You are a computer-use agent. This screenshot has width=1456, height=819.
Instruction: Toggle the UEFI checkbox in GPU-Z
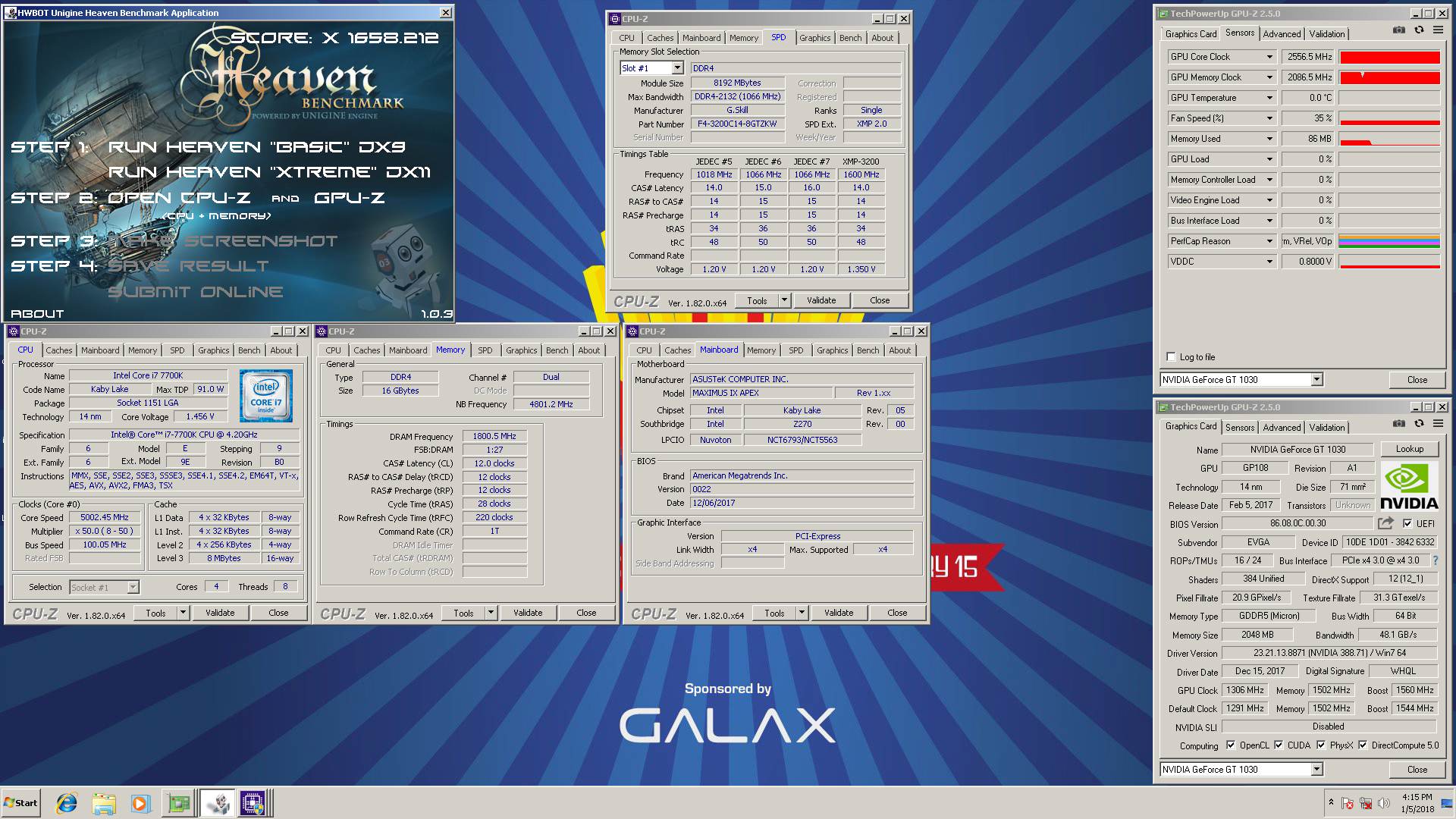tap(1407, 523)
